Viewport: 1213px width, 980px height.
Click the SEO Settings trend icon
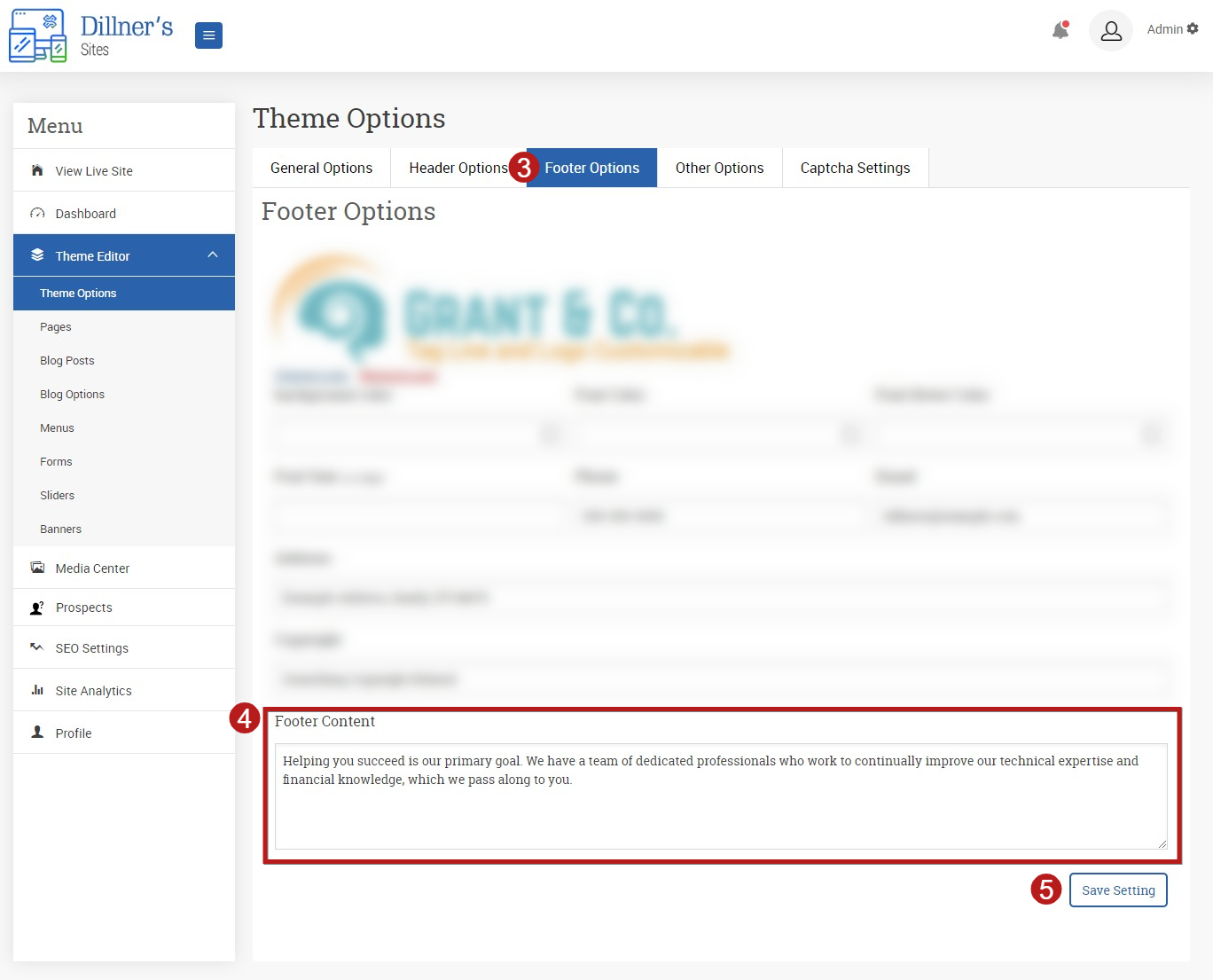(37, 647)
